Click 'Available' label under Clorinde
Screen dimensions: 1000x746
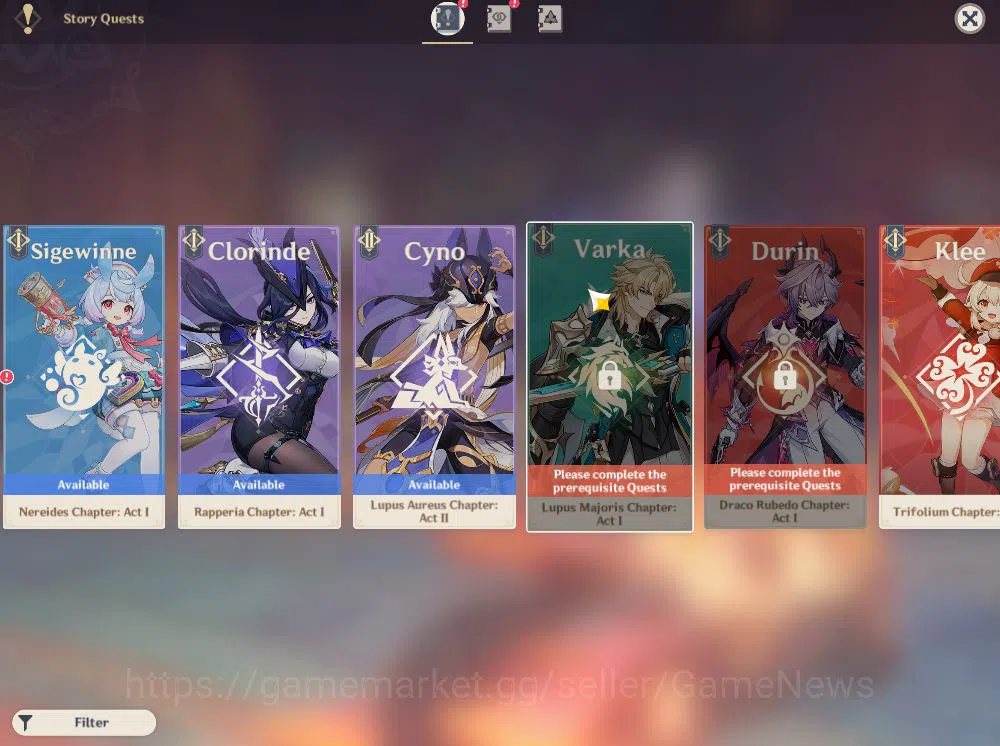tap(259, 485)
